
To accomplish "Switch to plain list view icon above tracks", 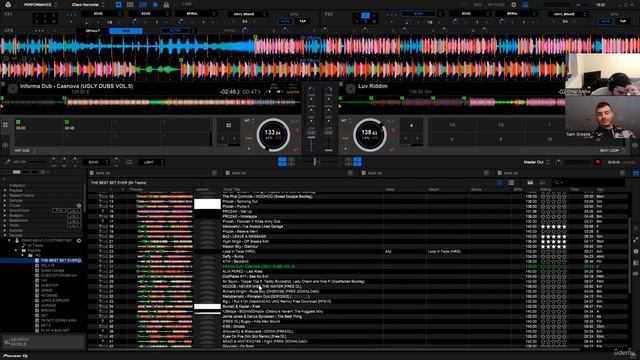I will (x=511, y=182).
